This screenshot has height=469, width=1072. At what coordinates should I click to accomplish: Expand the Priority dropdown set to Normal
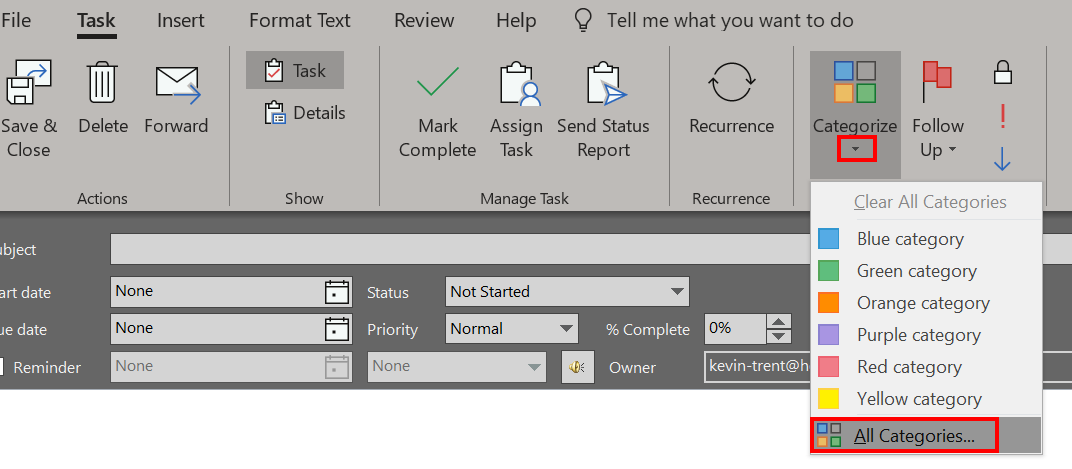[x=511, y=329]
